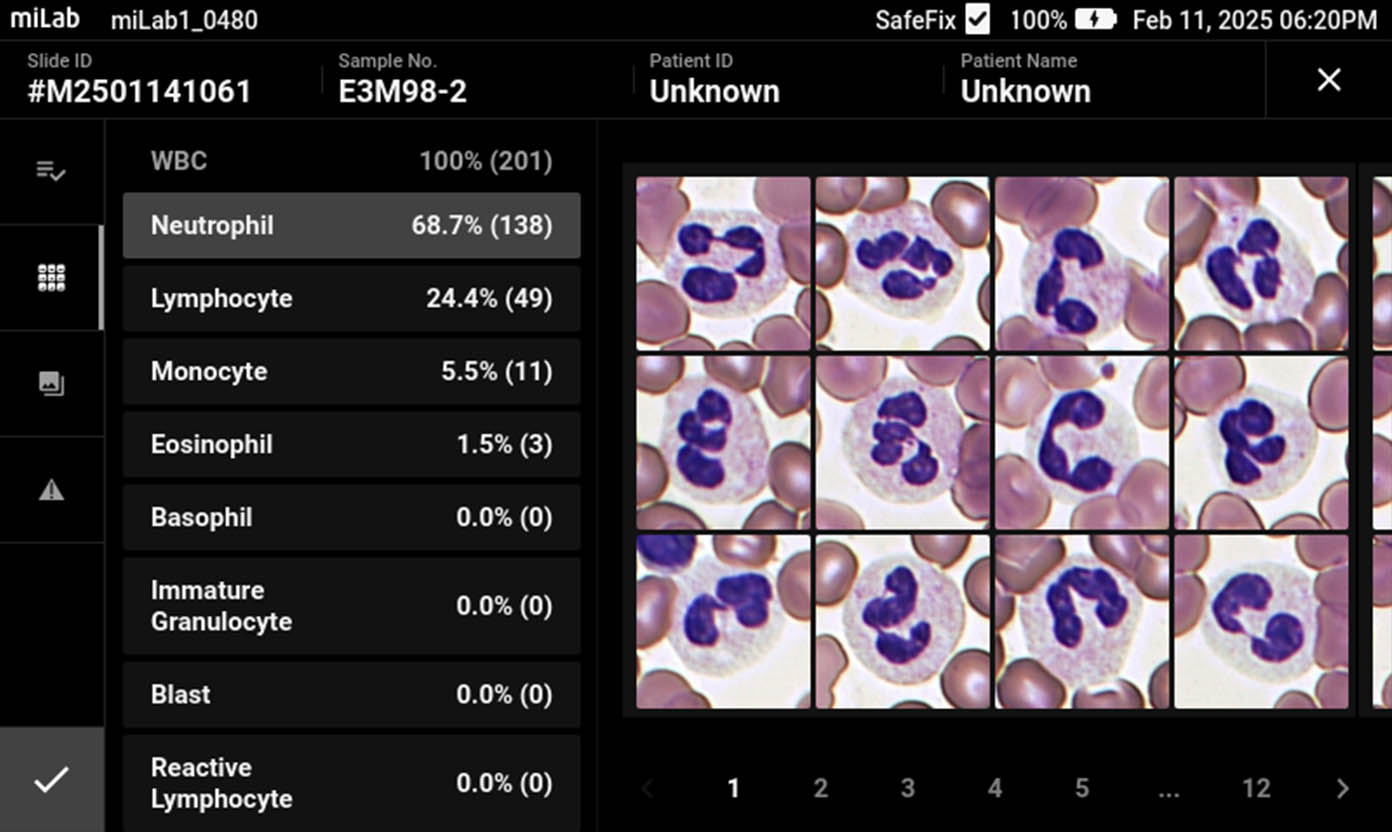Close the slide review with X

pyautogui.click(x=1328, y=80)
